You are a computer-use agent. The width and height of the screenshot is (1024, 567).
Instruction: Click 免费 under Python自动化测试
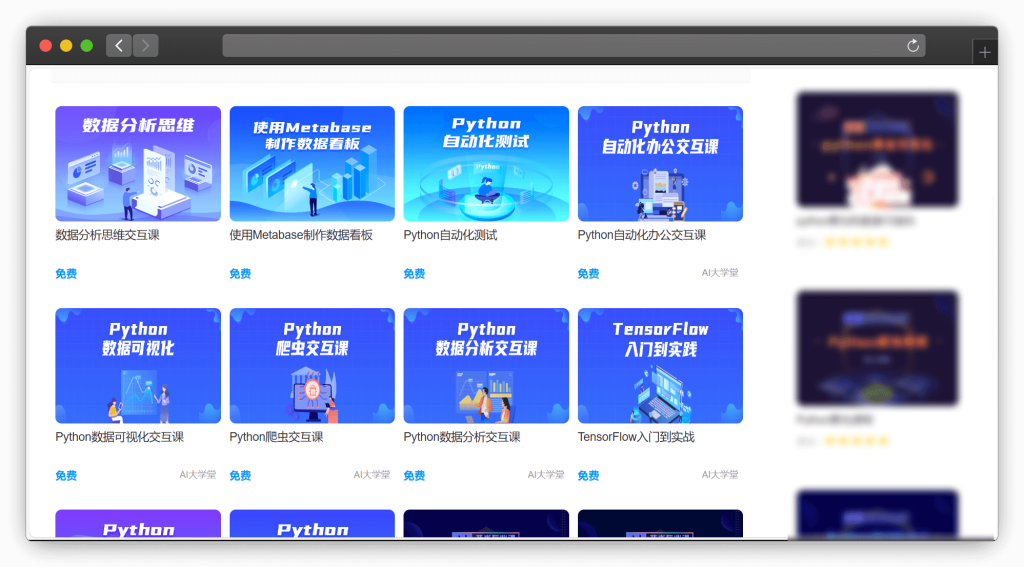click(414, 274)
